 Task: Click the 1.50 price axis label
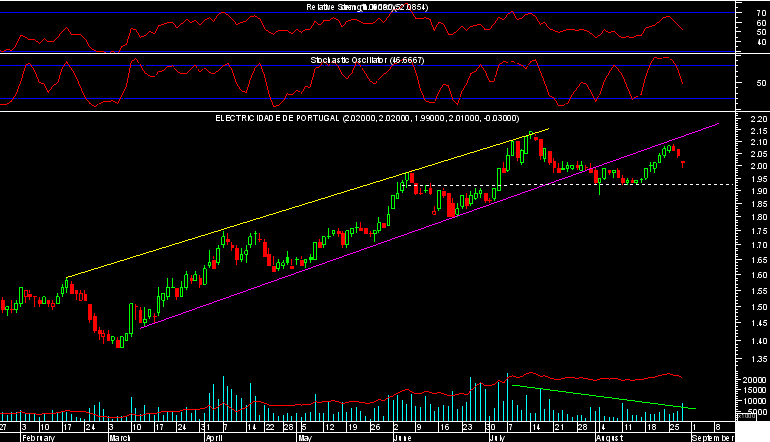(759, 307)
